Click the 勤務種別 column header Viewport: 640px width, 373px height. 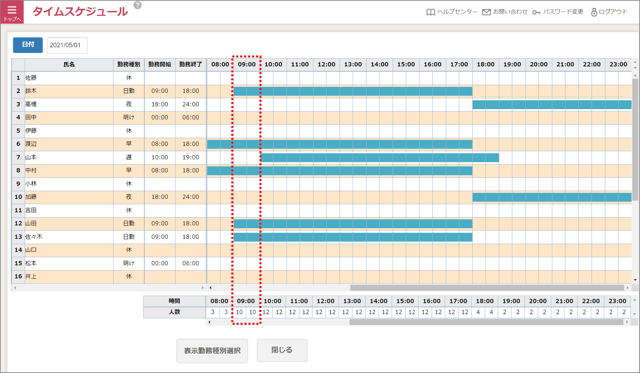click(x=129, y=64)
